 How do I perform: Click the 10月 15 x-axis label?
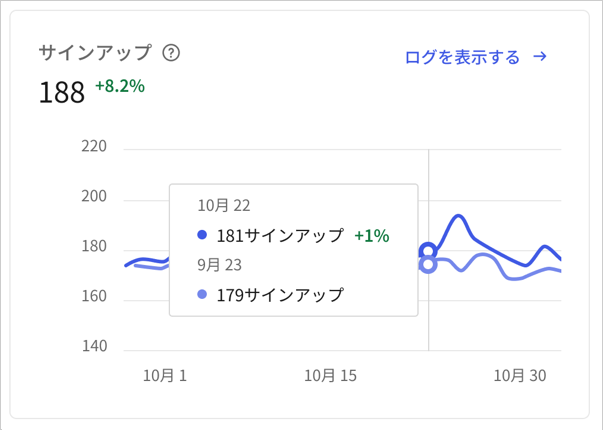[330, 375]
